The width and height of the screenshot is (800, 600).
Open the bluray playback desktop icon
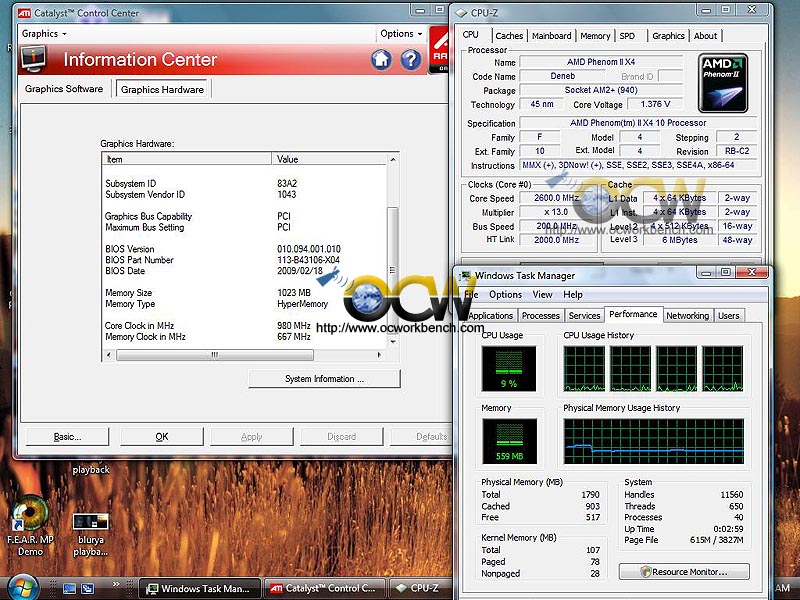coord(90,535)
